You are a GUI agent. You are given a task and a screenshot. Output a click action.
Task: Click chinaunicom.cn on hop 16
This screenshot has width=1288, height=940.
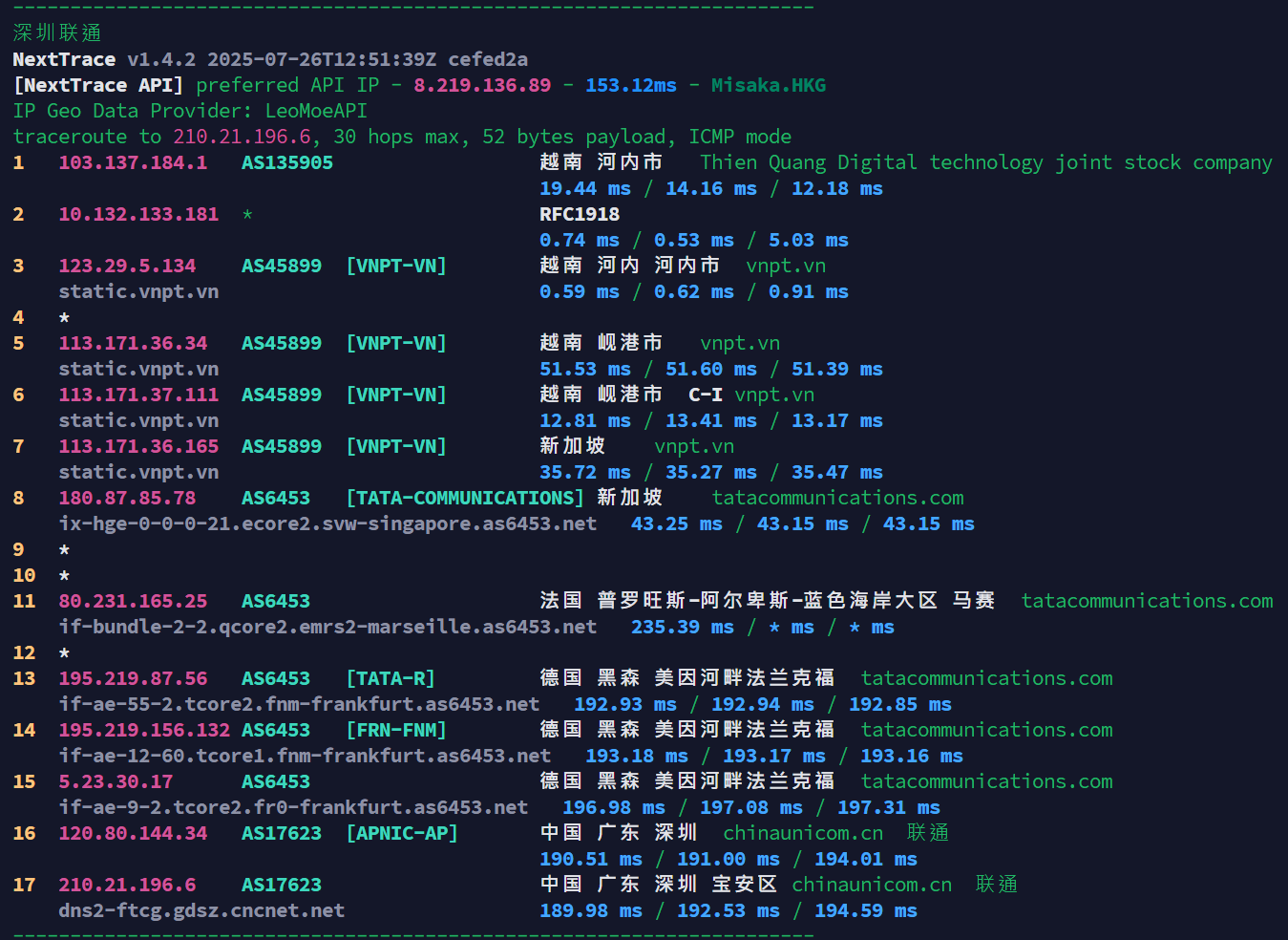click(803, 833)
